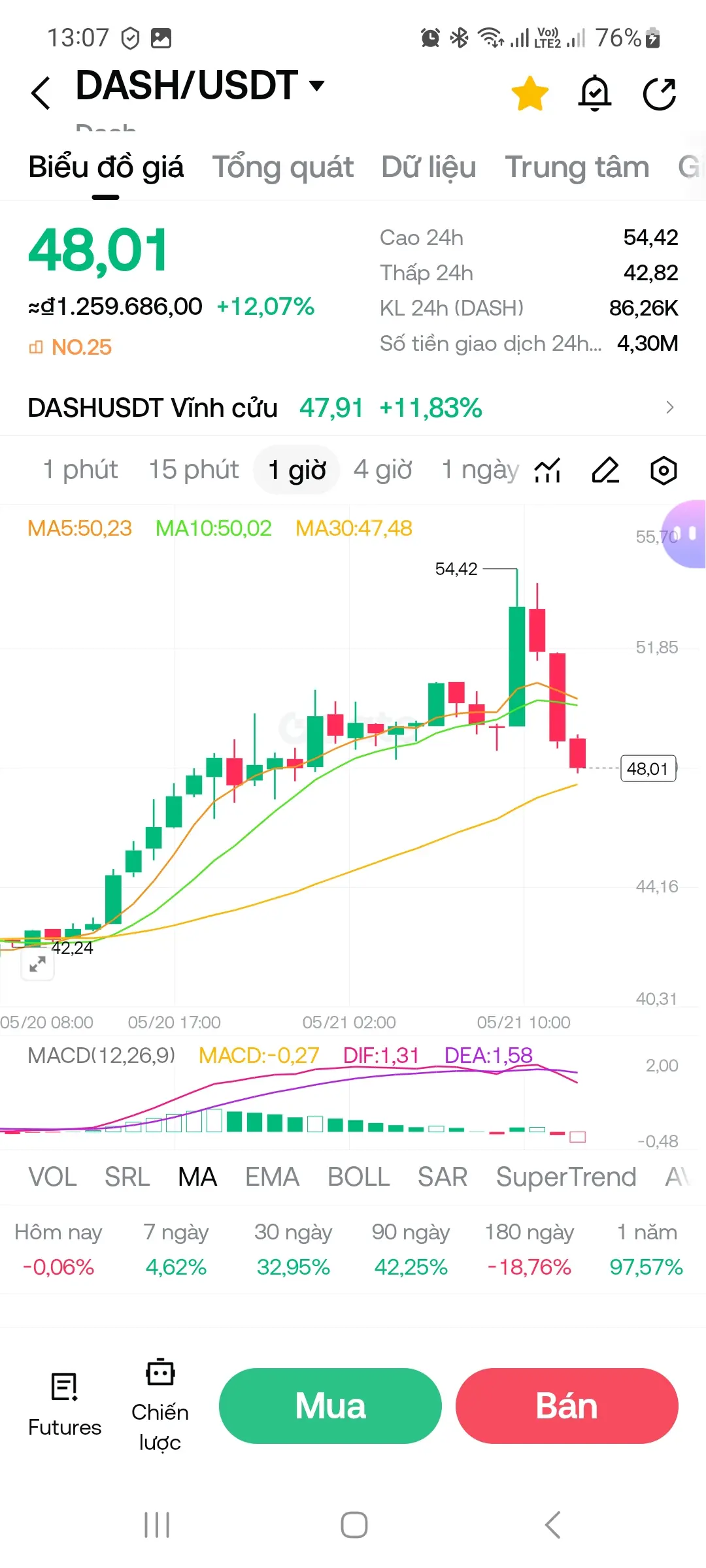
Task: Tap the 48,01 large price value
Action: 98,251
